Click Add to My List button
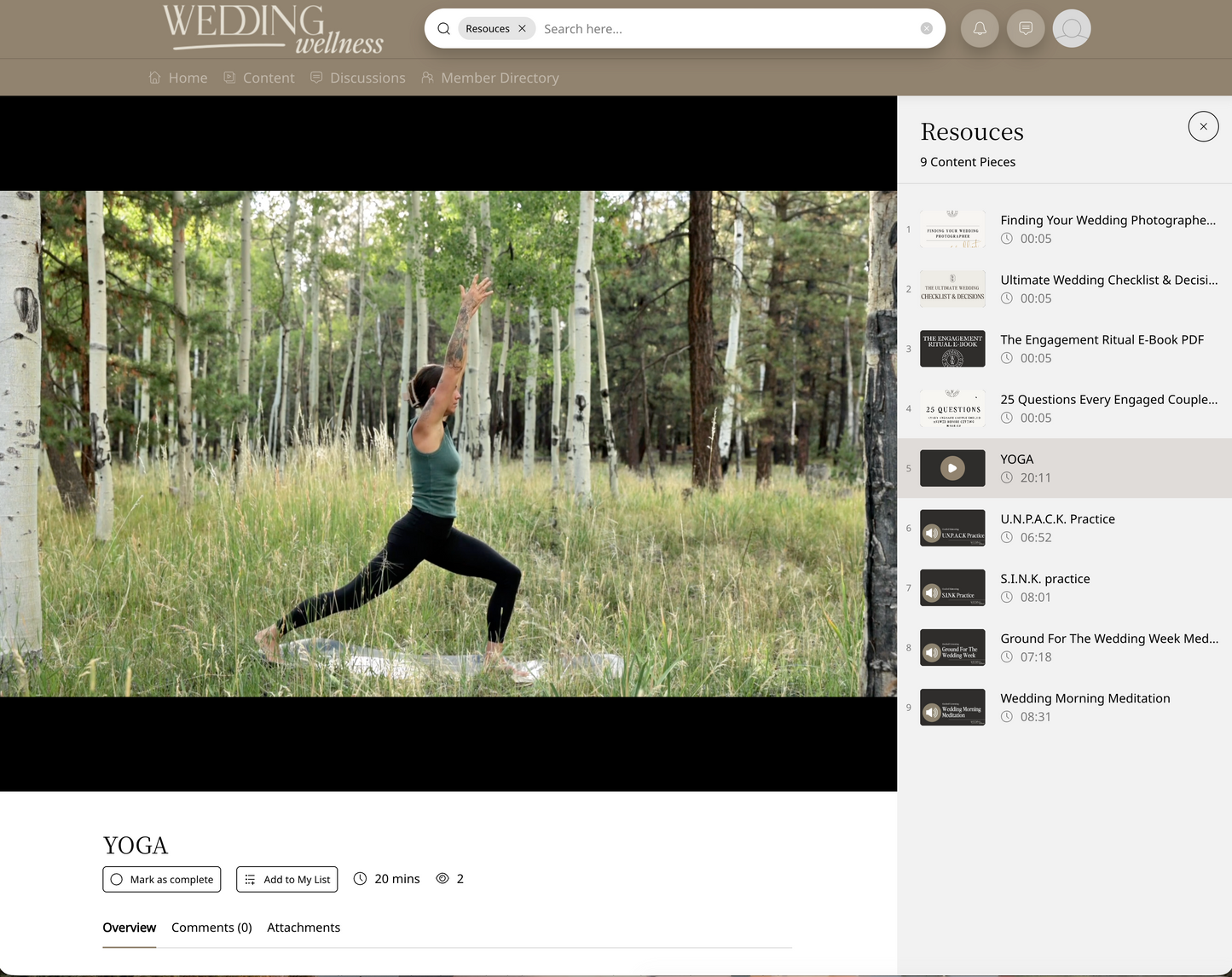This screenshot has height=977, width=1232. [x=287, y=879]
